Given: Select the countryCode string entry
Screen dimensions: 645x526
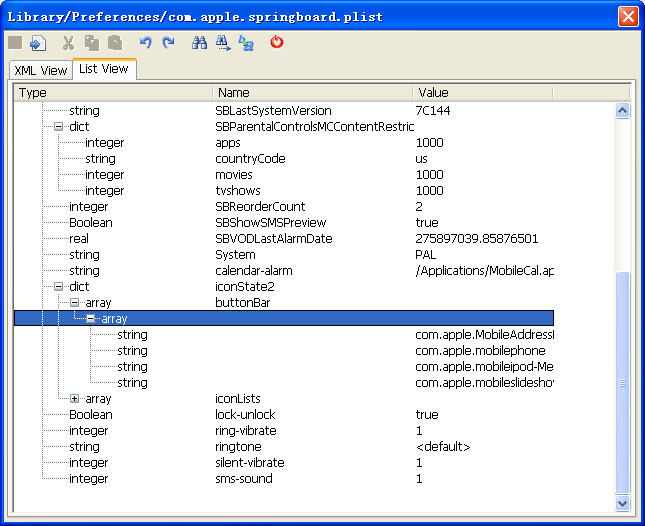Looking at the screenshot, I should [284, 159].
